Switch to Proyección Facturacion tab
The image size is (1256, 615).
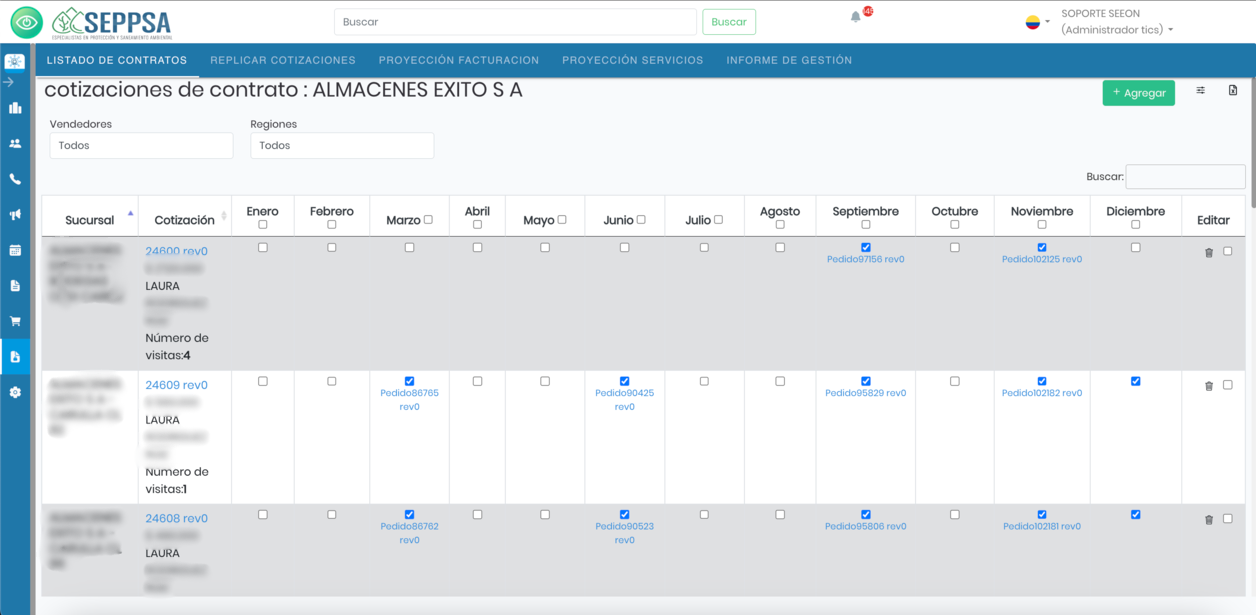click(x=459, y=60)
